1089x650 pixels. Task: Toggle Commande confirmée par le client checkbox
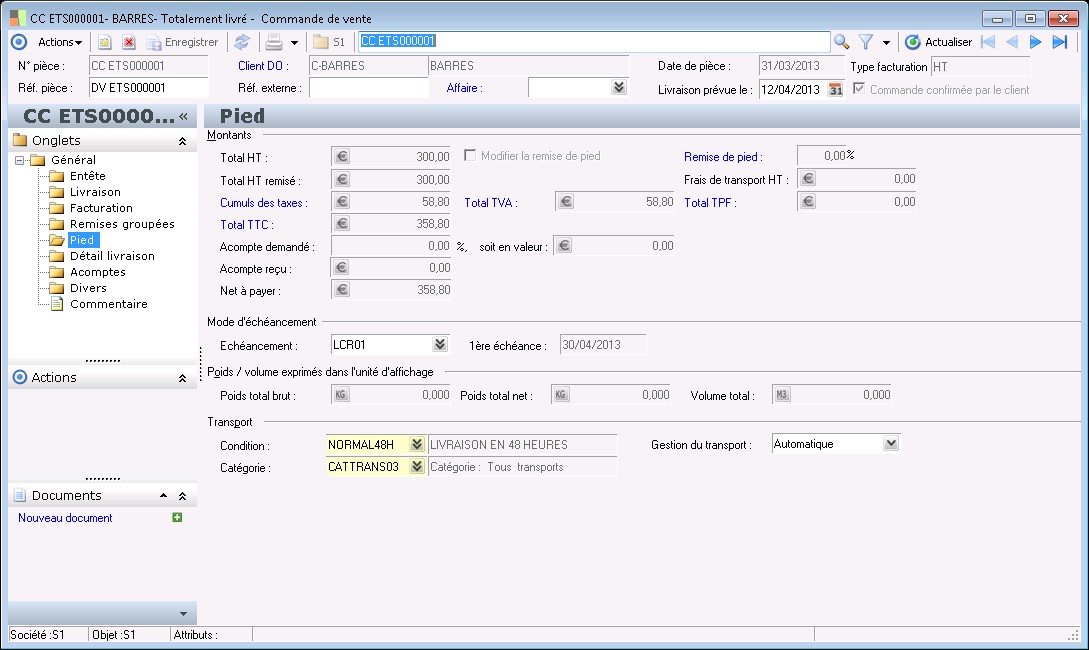(858, 89)
